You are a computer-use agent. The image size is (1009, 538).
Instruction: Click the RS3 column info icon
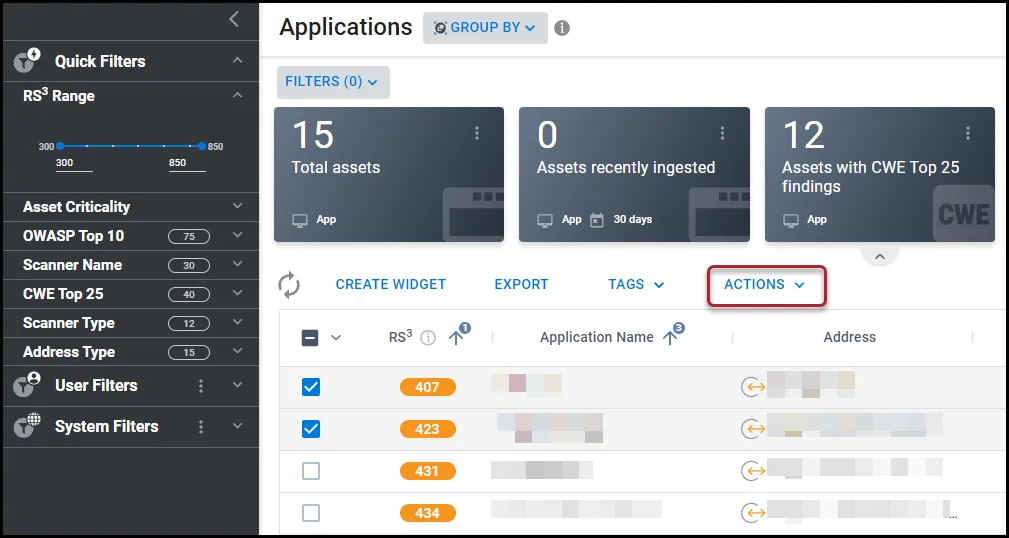tap(428, 338)
